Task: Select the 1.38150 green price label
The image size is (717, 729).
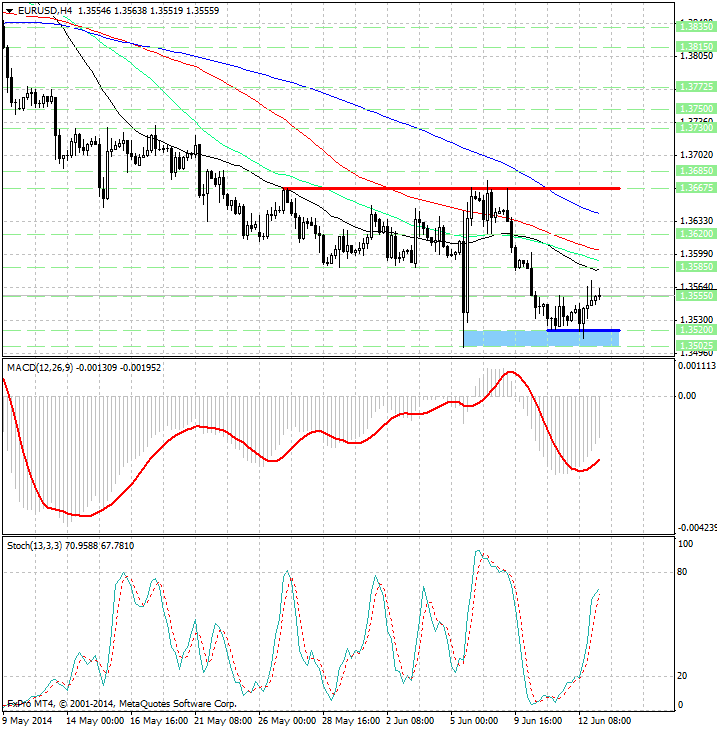Action: (x=696, y=47)
